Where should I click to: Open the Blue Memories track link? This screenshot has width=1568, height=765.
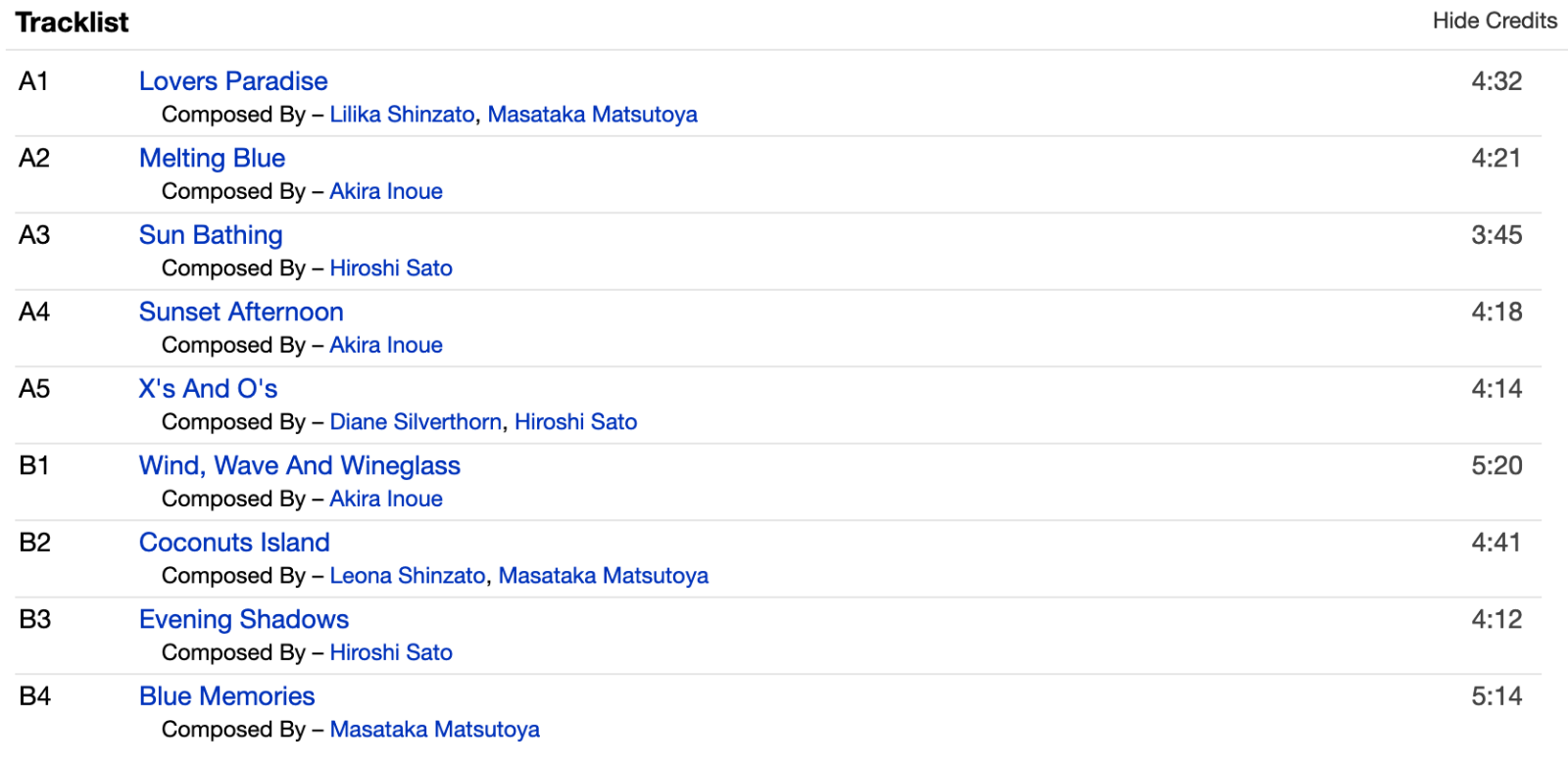tap(226, 696)
